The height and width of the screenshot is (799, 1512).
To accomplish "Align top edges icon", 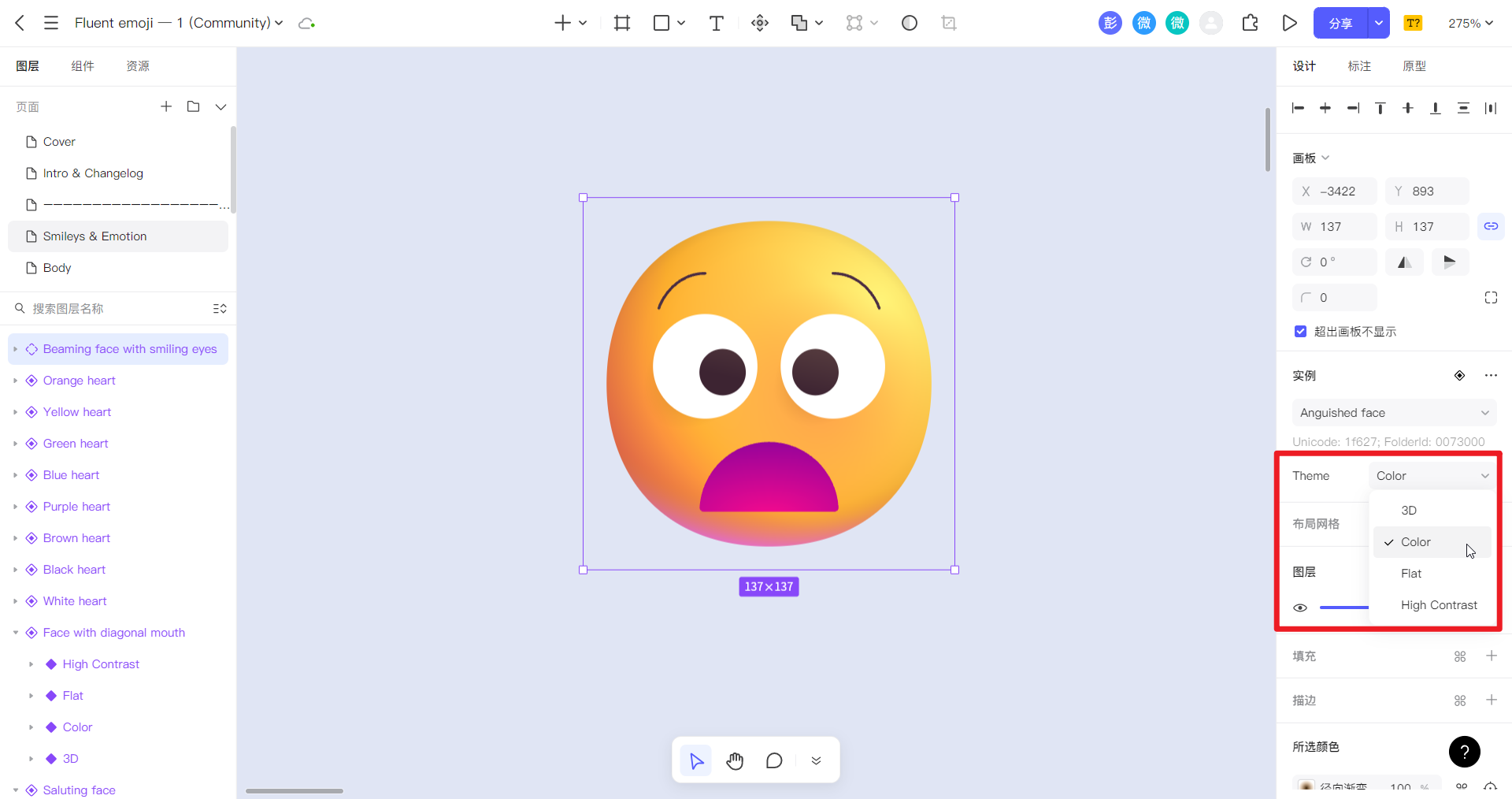I will pyautogui.click(x=1380, y=108).
